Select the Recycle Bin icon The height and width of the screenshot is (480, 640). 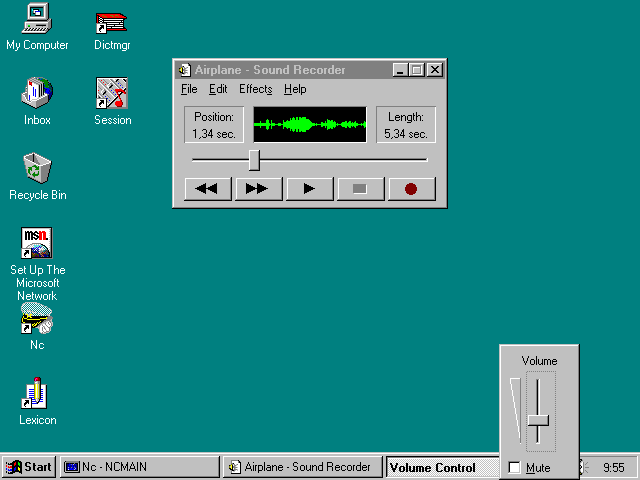[x=37, y=169]
